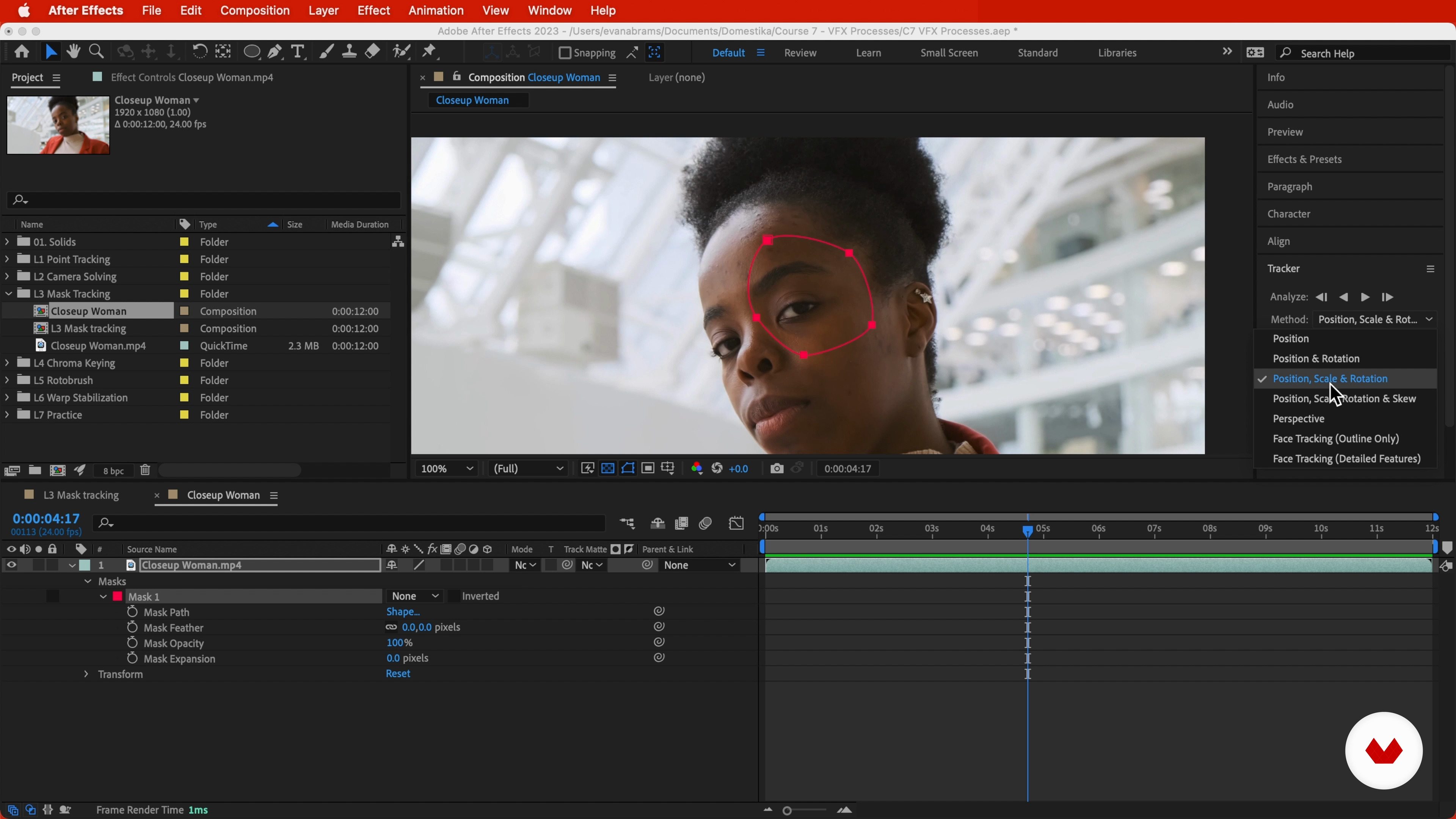
Task: Select the Home icon in toolbar
Action: [x=22, y=52]
